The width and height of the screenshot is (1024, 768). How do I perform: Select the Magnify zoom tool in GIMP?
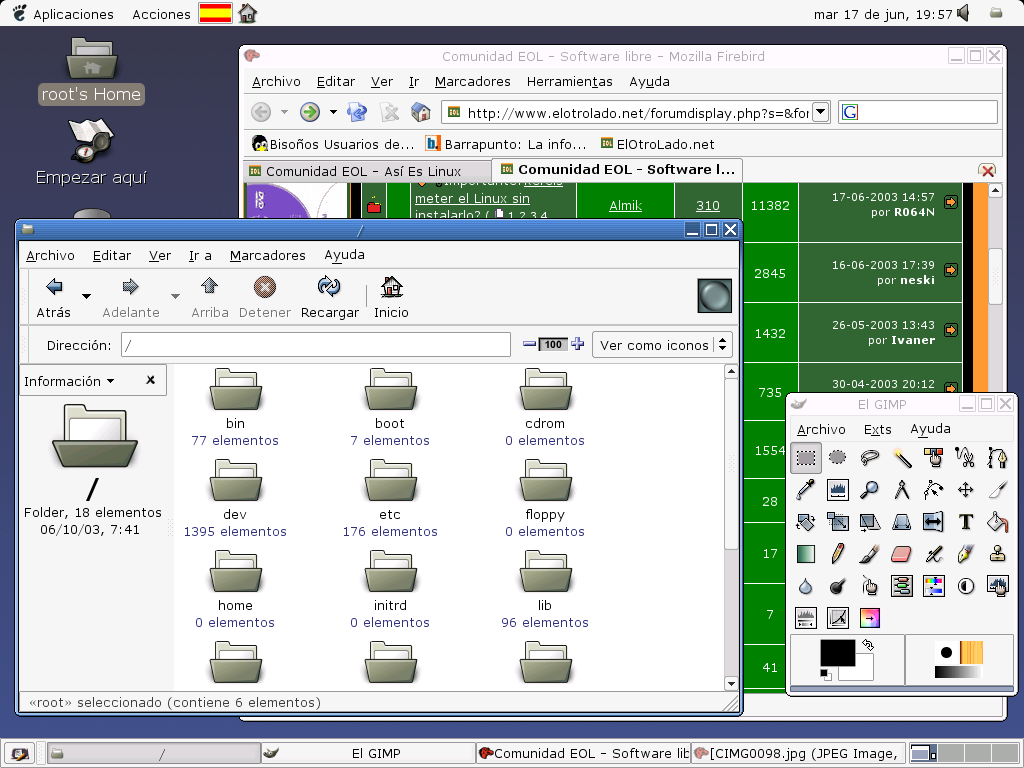[870, 490]
